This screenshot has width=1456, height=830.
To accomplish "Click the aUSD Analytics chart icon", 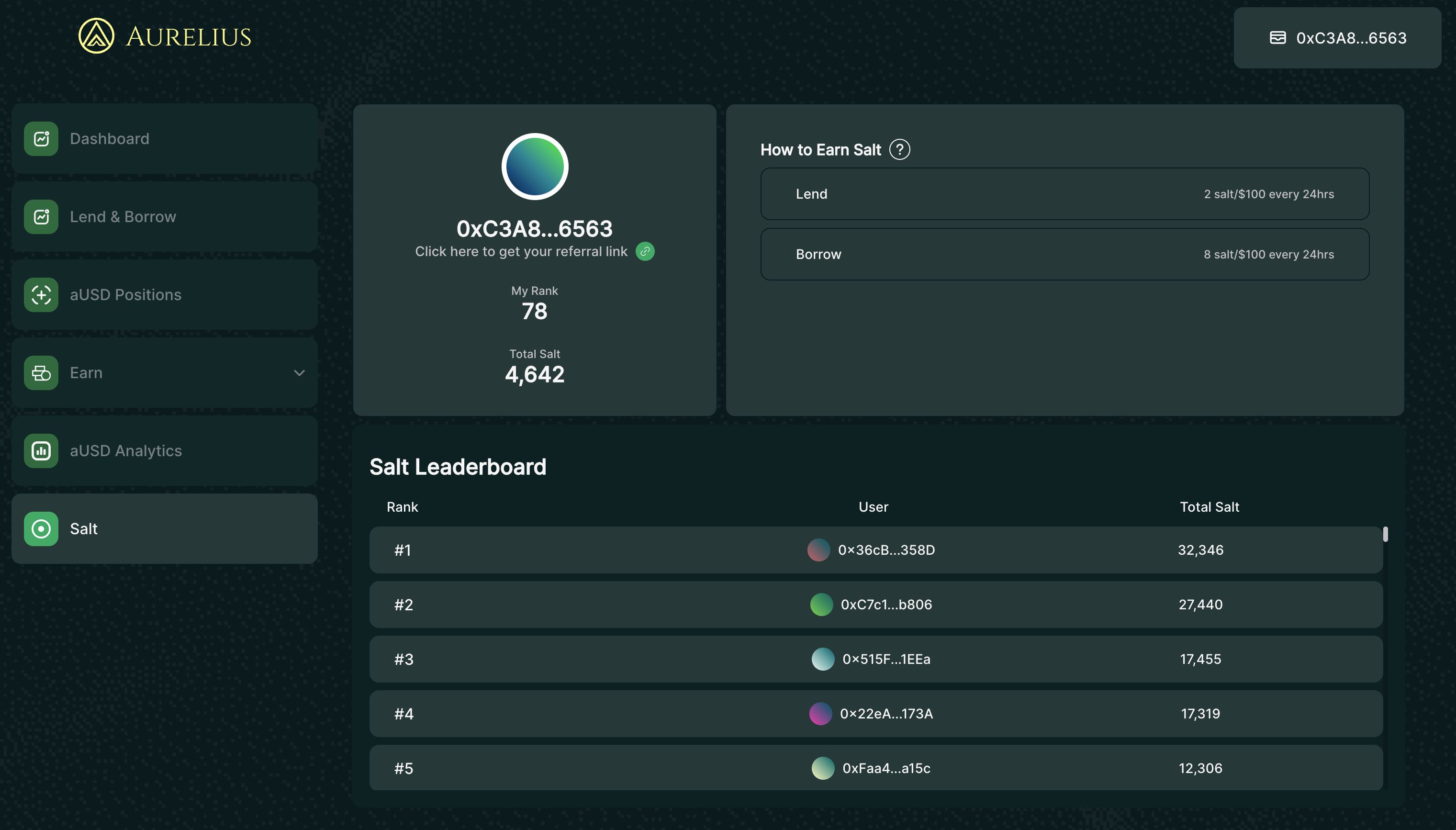I will (41, 451).
